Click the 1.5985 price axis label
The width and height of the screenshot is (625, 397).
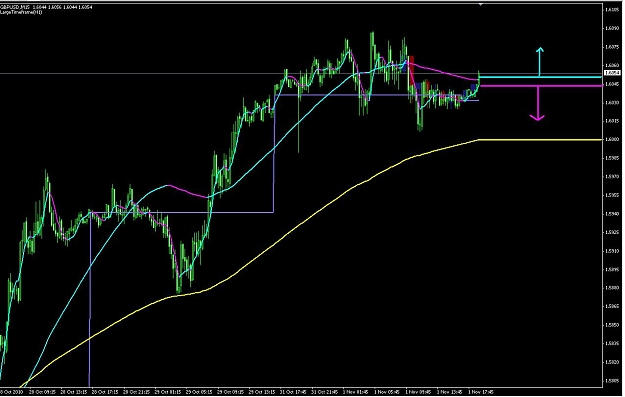tap(612, 158)
